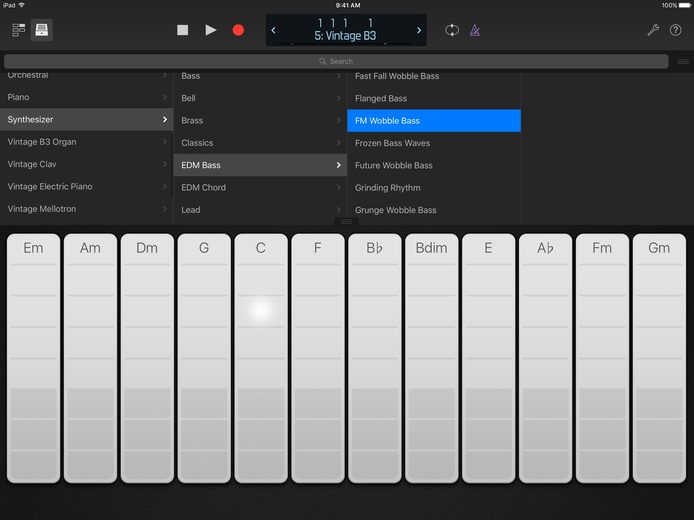
Task: Play the Fm chord strip
Action: [x=602, y=358]
